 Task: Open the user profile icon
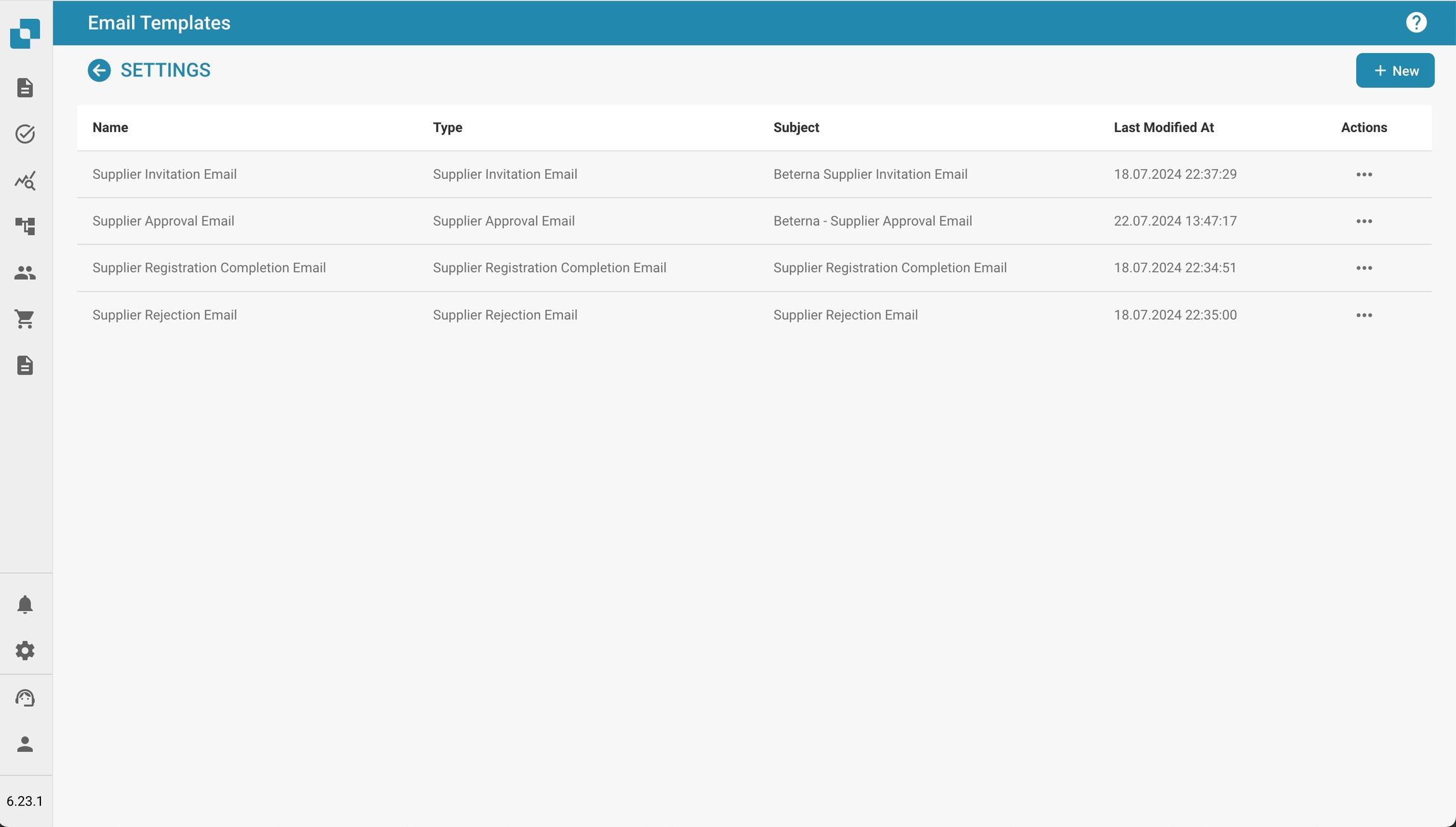(25, 744)
